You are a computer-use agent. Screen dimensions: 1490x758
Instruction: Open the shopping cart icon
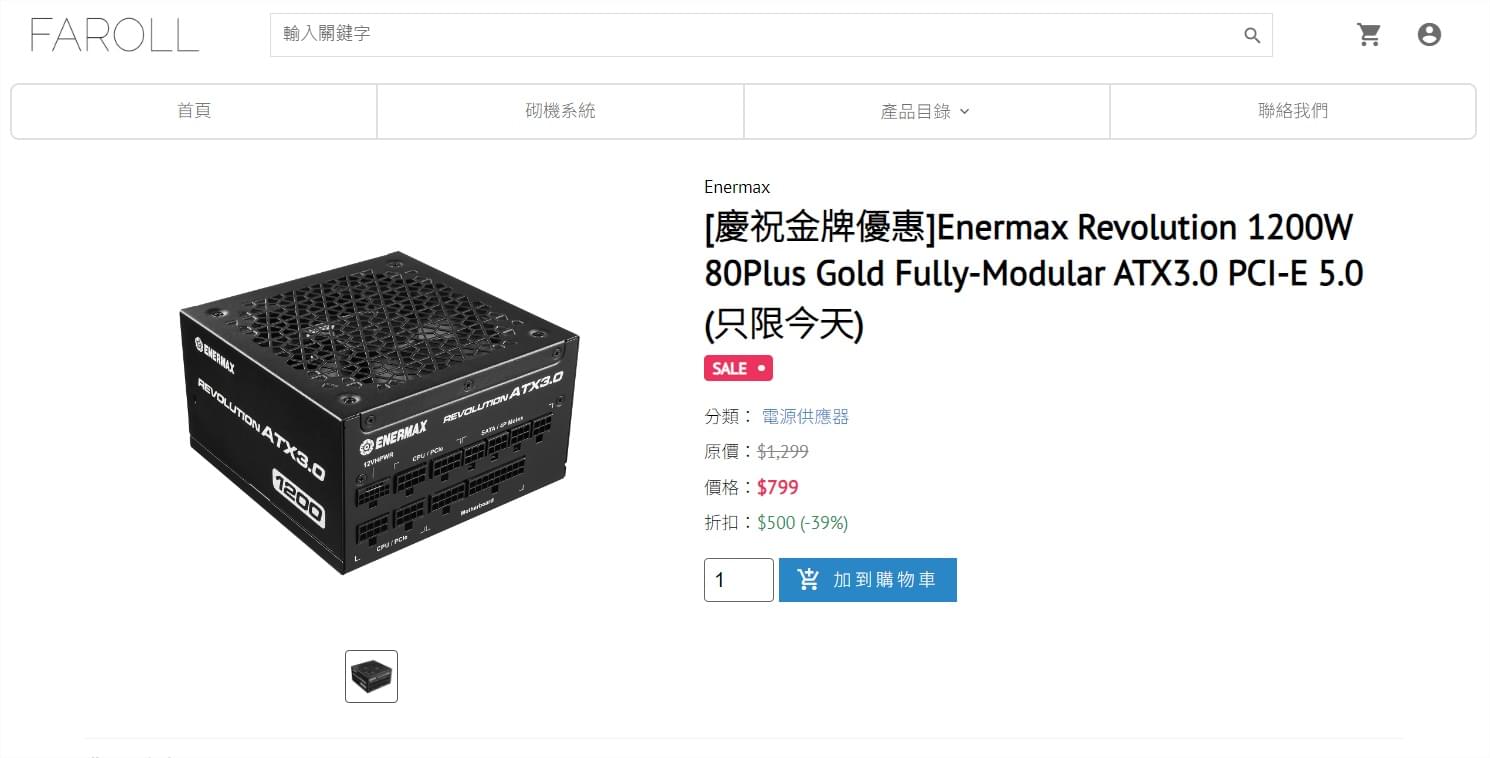point(1368,35)
